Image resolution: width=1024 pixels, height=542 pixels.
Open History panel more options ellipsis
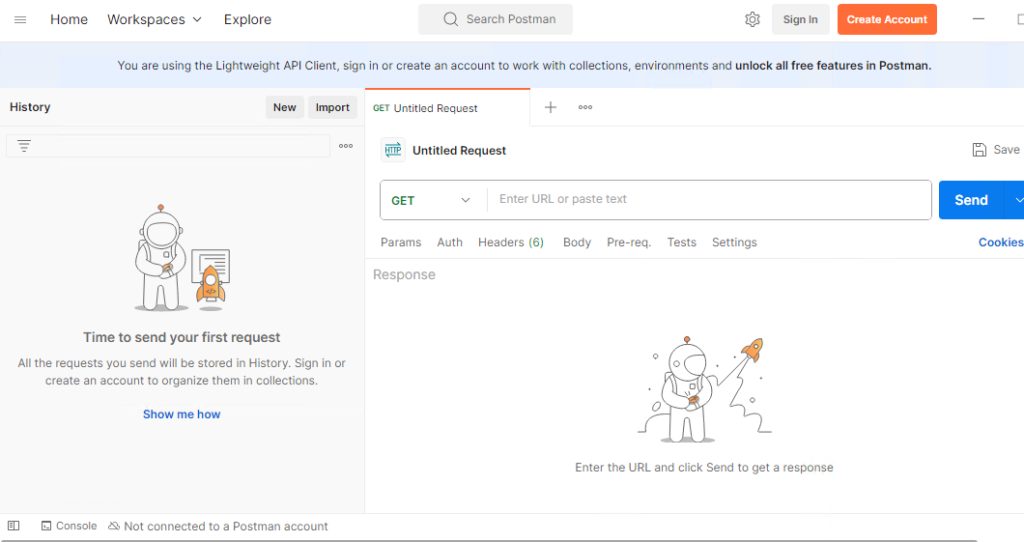346,146
